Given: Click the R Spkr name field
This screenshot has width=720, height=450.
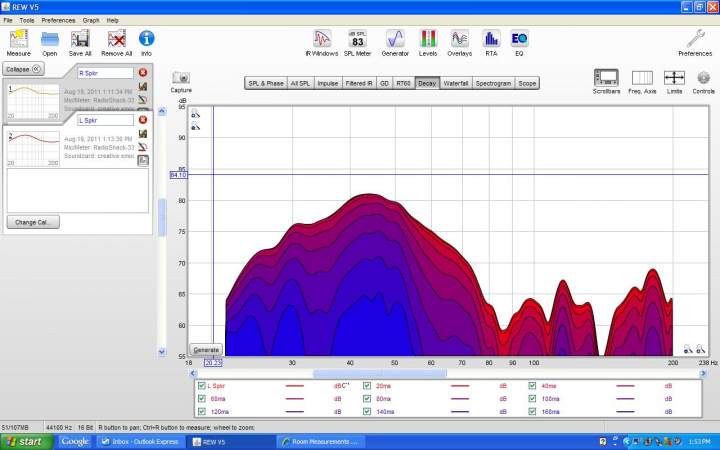Looking at the screenshot, I should coord(106,73).
